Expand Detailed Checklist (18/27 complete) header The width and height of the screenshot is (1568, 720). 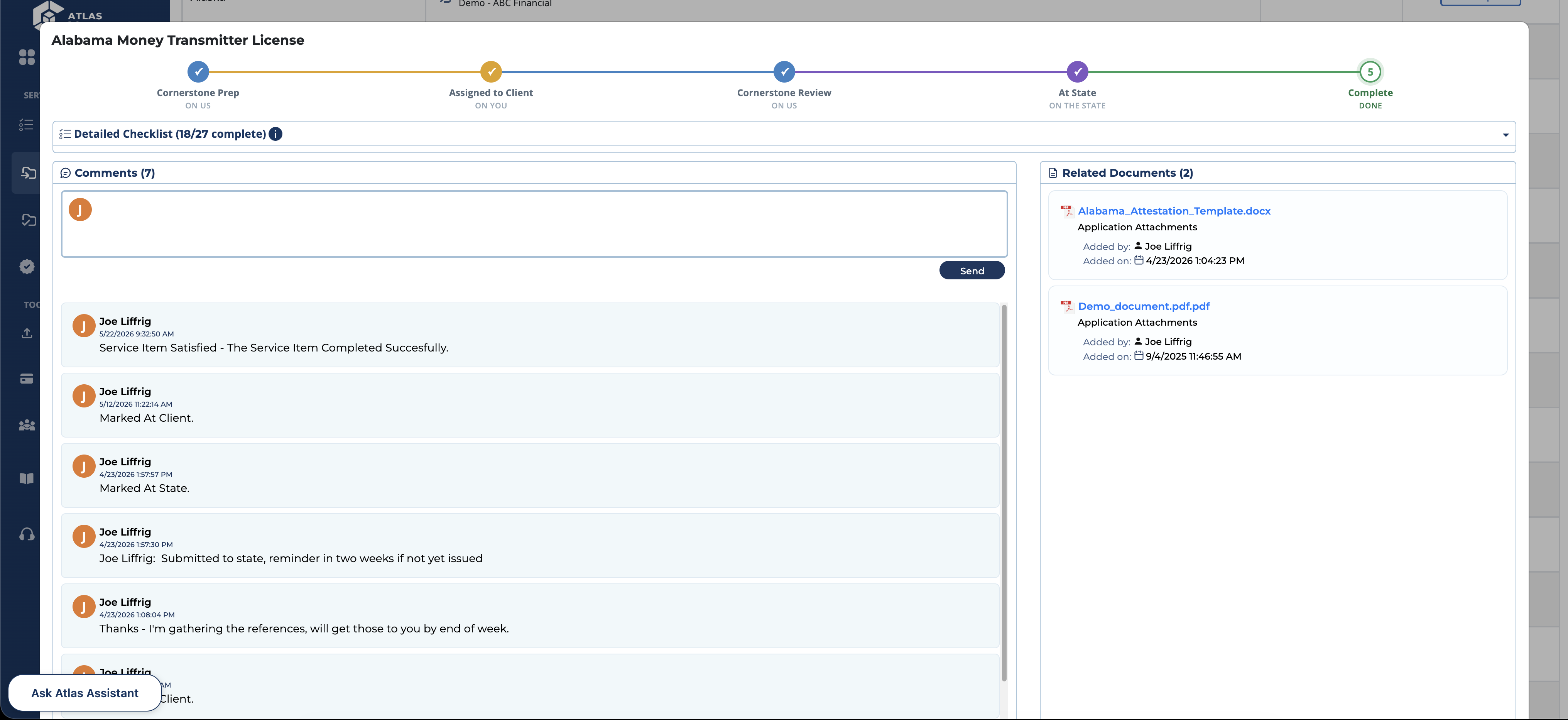point(784,134)
